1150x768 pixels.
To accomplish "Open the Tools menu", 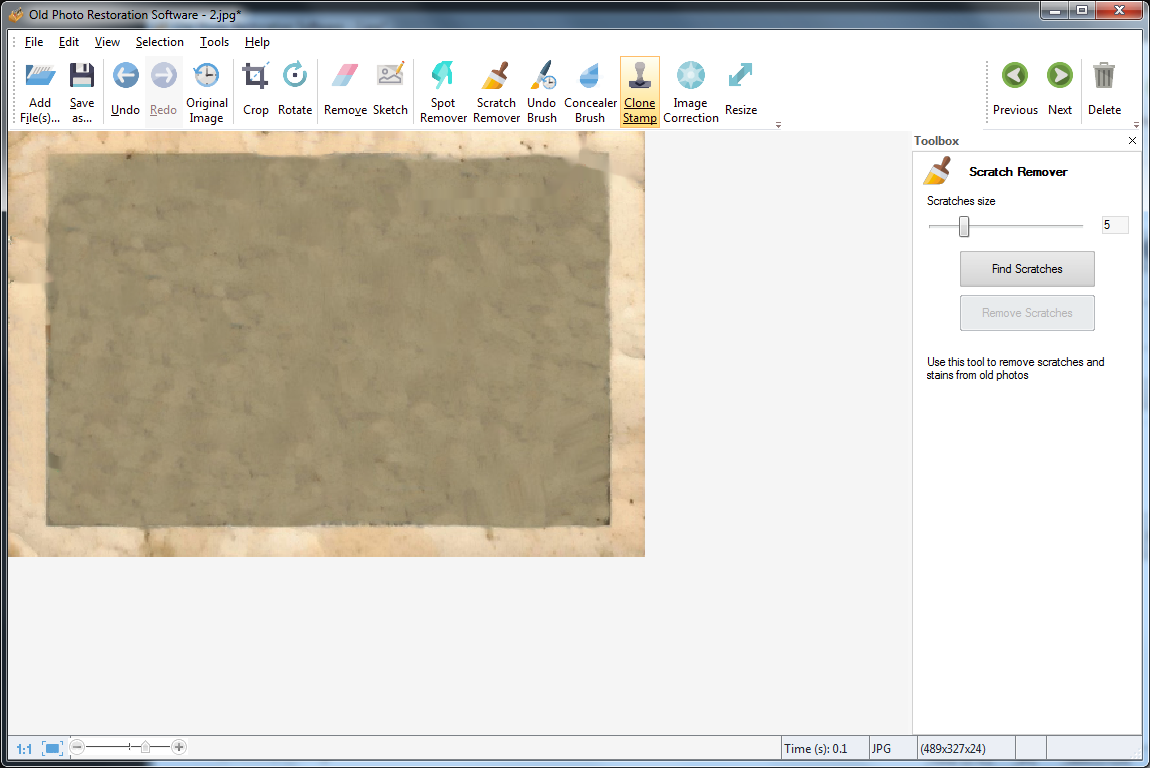I will click(214, 42).
